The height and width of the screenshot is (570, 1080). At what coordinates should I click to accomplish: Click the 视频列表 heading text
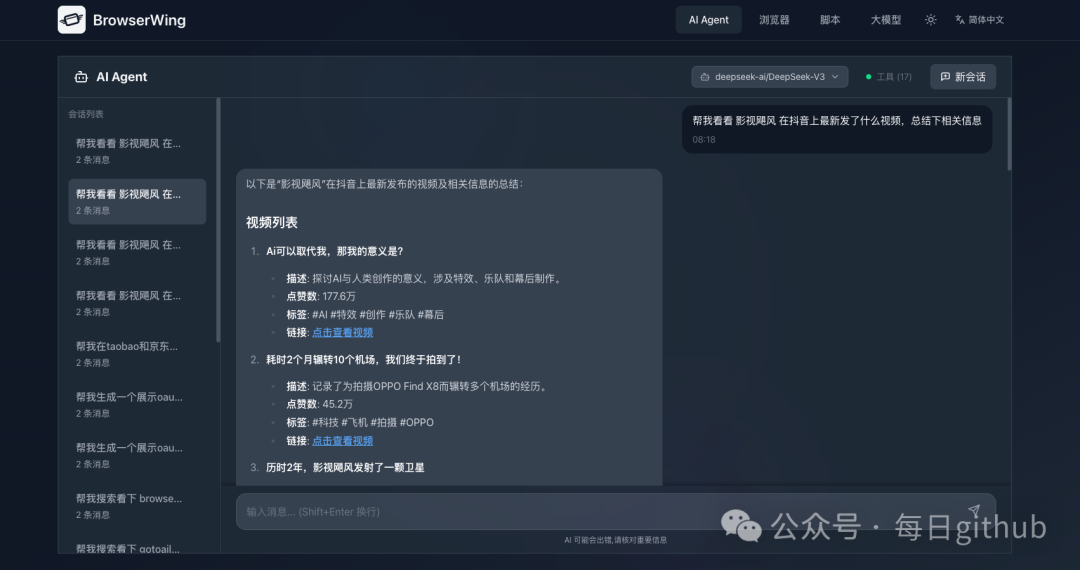pos(272,222)
